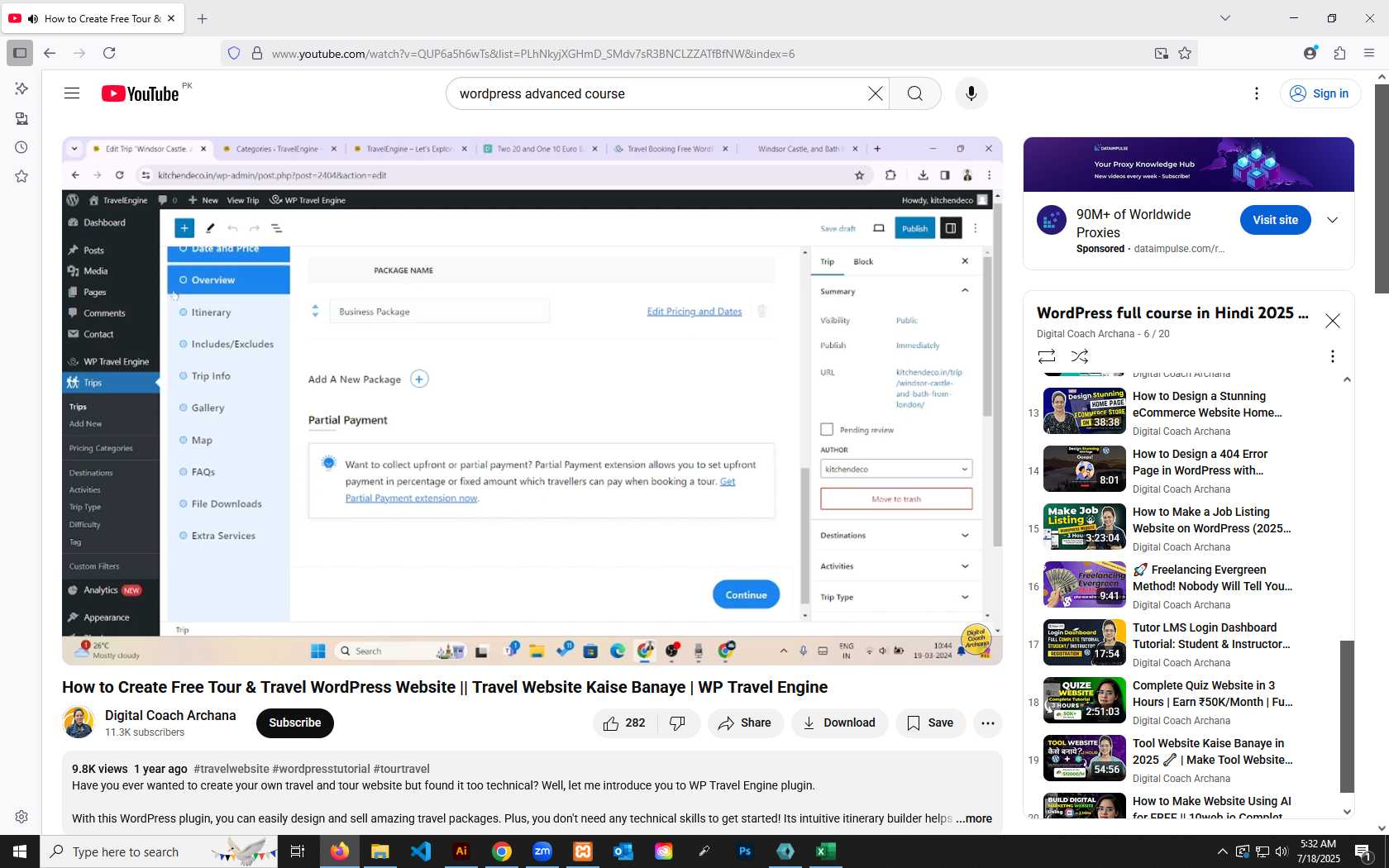Open the #travelwebsite hashtag link
1389x868 pixels.
tap(231, 769)
